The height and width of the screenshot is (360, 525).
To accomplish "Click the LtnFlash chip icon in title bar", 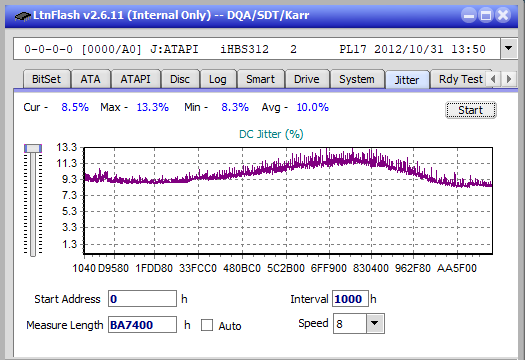I will (x=22, y=15).
